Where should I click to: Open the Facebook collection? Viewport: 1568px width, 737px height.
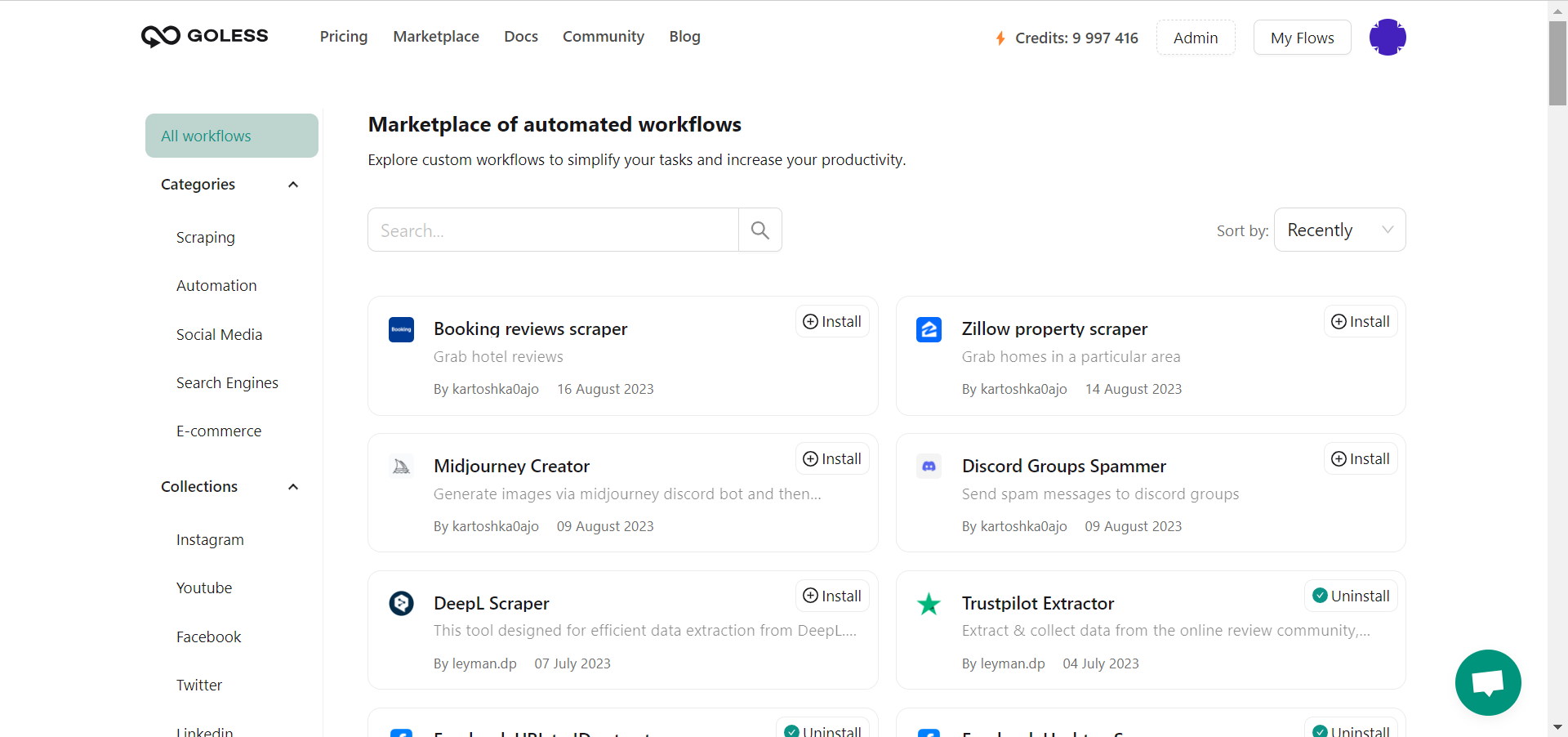click(208, 637)
